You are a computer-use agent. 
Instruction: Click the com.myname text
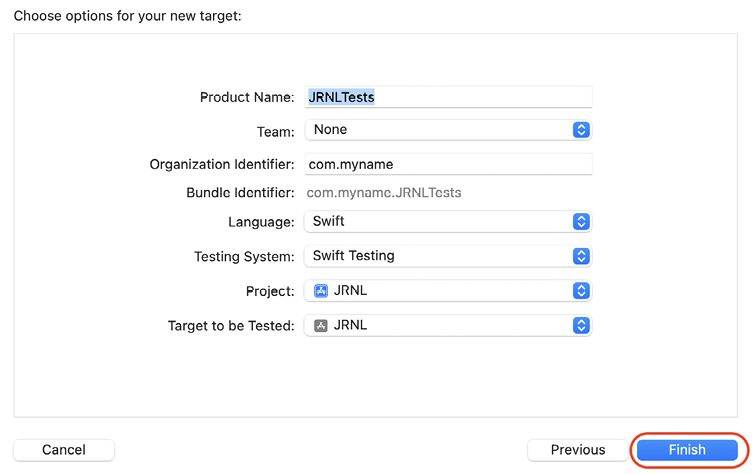[351, 165]
